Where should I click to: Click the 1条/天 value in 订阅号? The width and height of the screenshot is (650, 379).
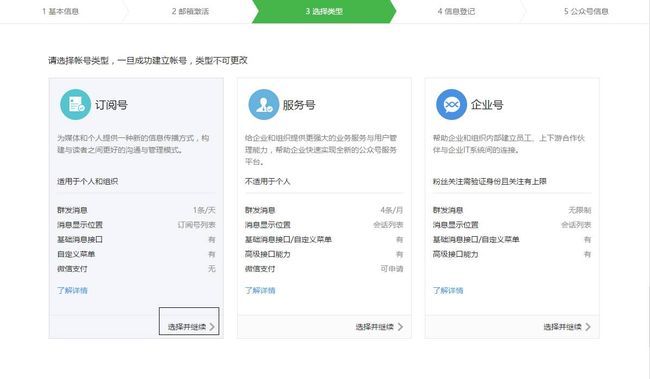204,210
